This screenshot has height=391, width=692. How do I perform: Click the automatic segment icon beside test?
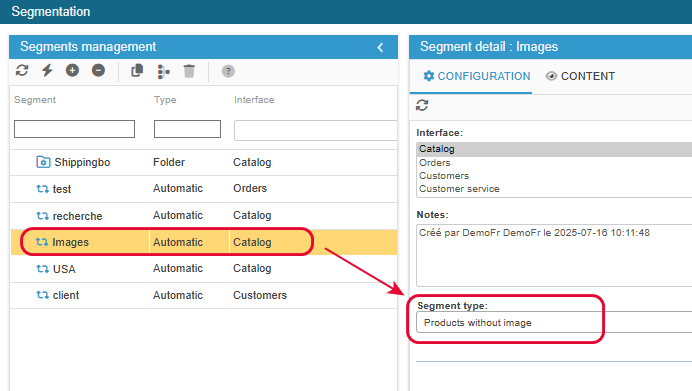coord(42,189)
